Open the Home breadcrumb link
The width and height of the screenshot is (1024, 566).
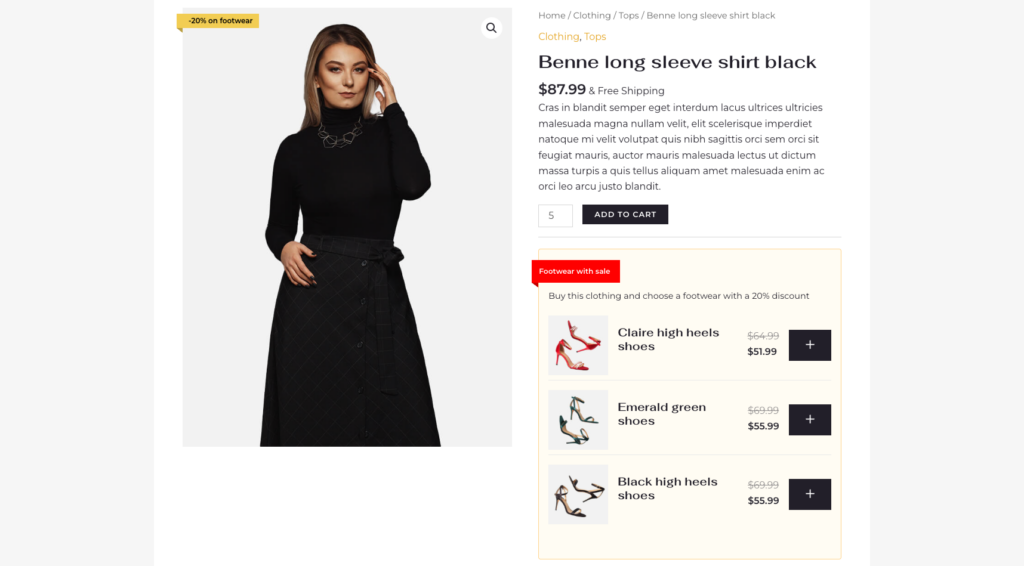coord(551,15)
